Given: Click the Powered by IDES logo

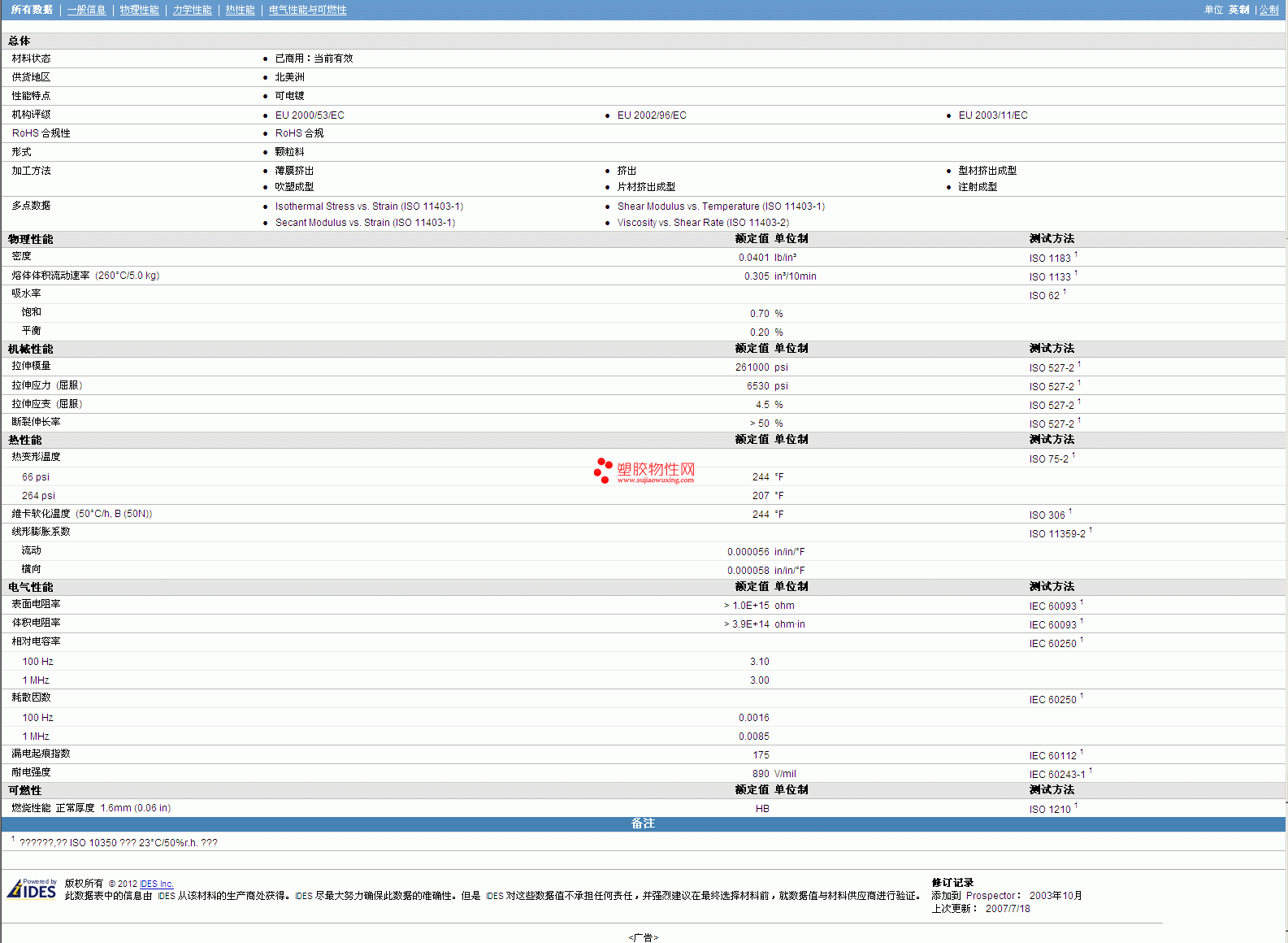Looking at the screenshot, I should click(x=32, y=889).
